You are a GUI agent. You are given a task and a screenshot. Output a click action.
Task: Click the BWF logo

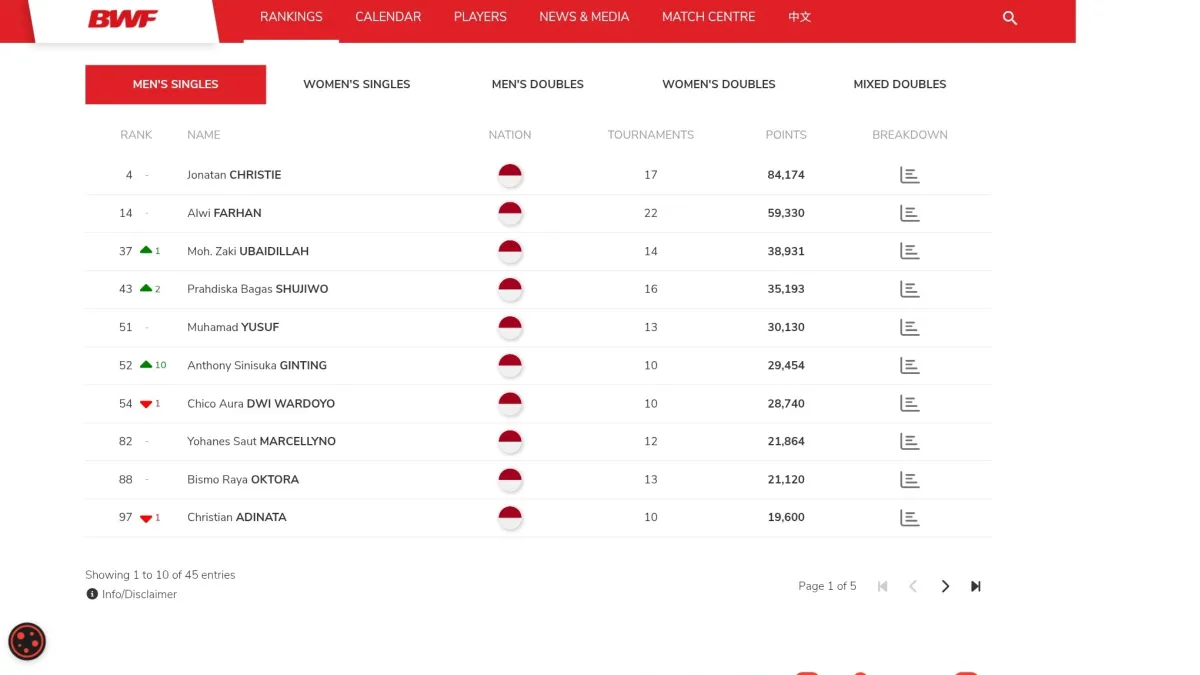coord(123,19)
